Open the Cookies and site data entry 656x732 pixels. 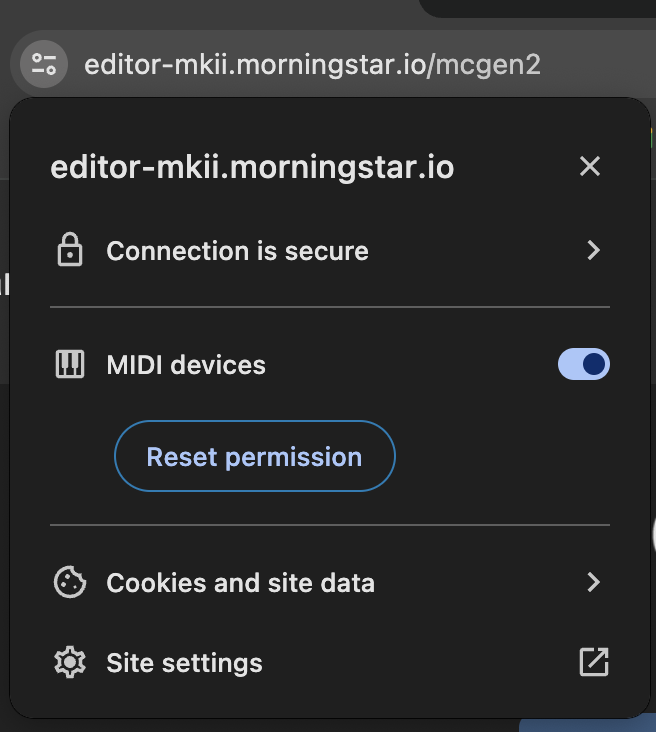point(240,582)
